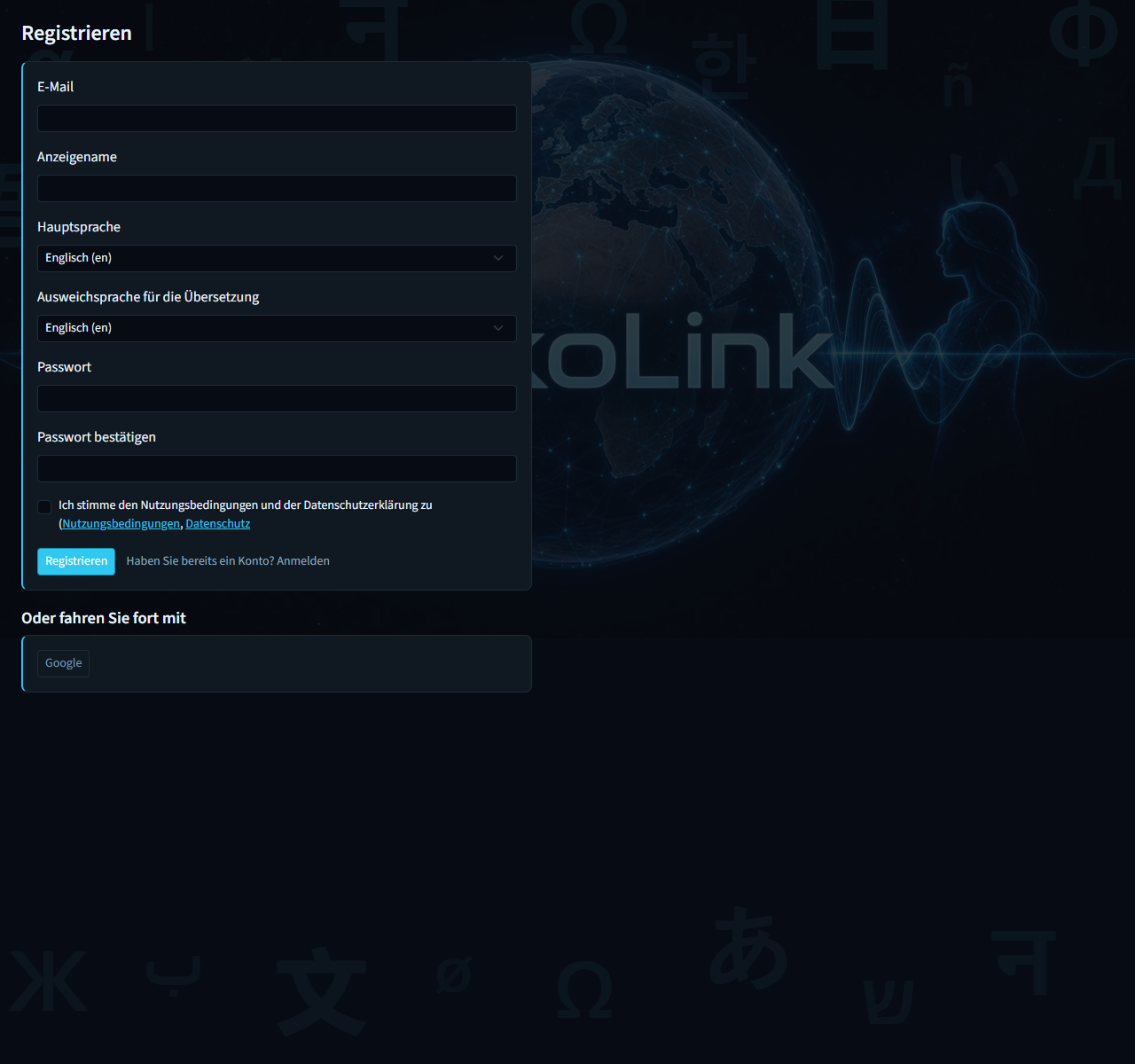The image size is (1135, 1064).
Task: Click the Registrieren button
Action: [76, 561]
